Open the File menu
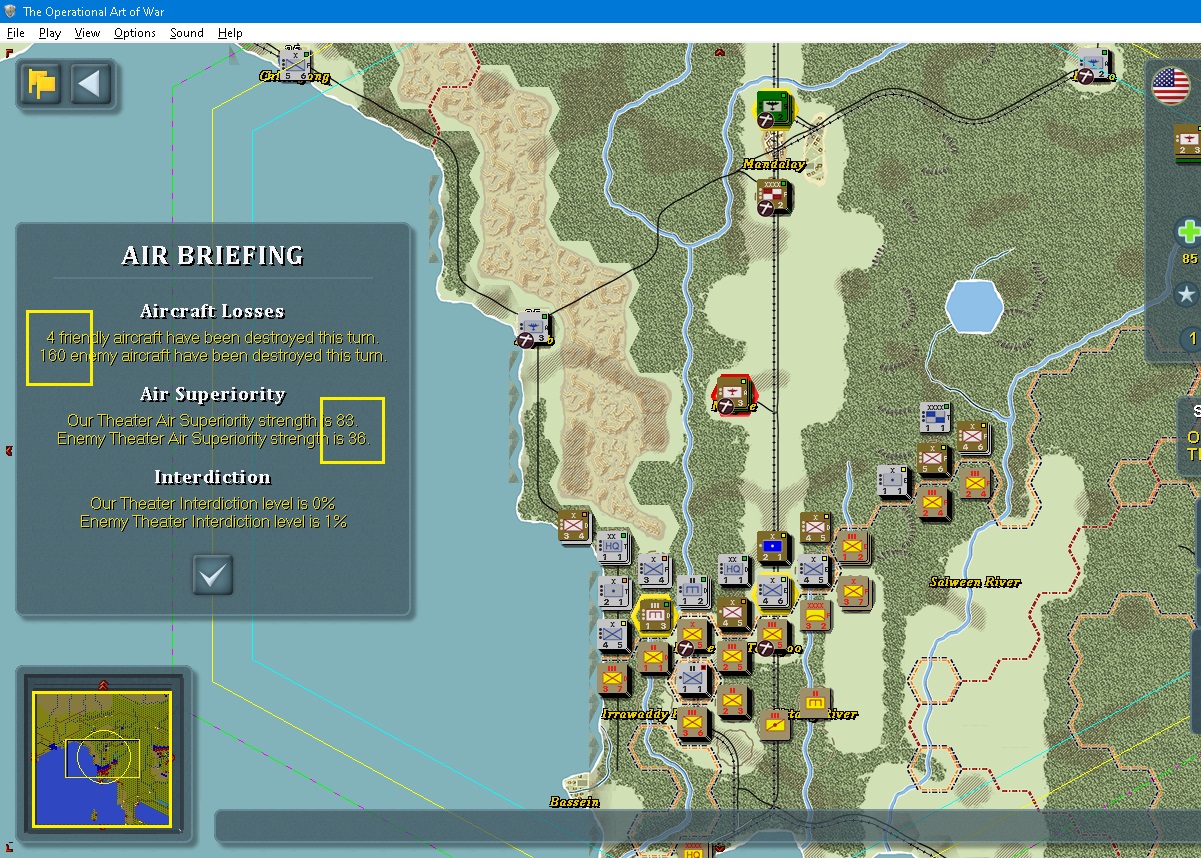 pos(15,33)
